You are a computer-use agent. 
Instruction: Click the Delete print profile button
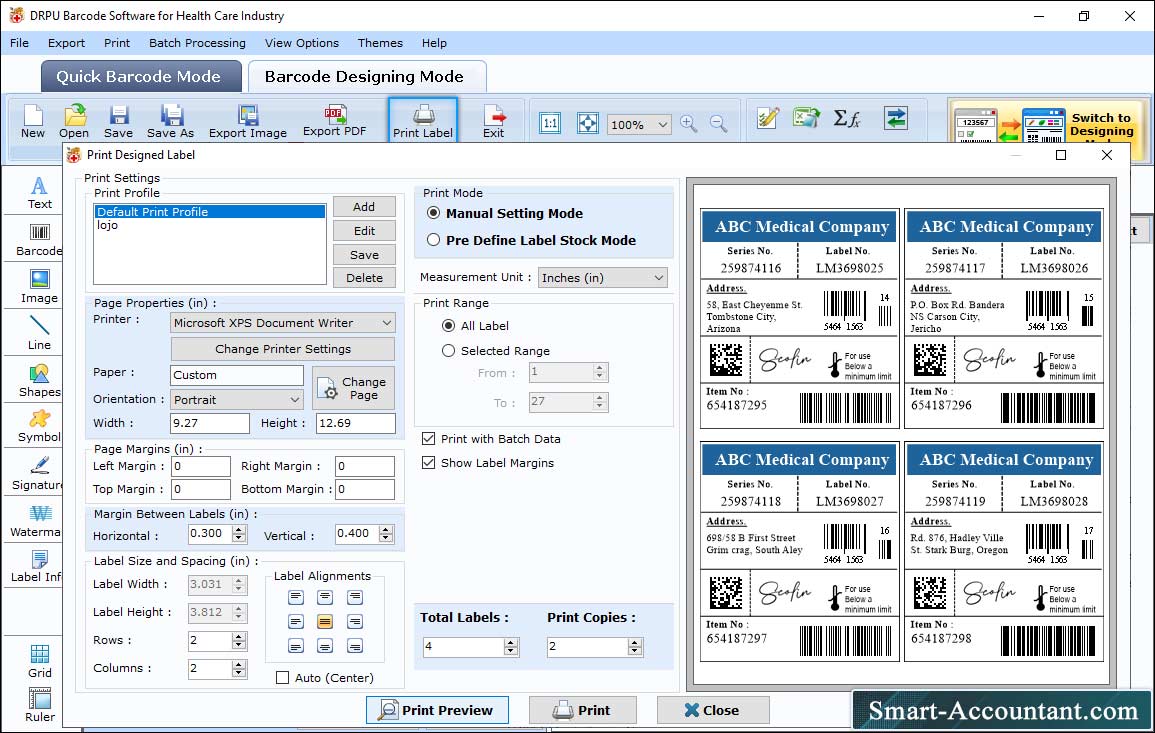pyautogui.click(x=364, y=278)
